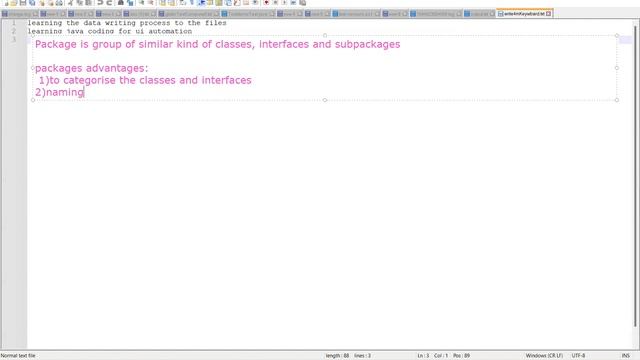The image size is (640, 360).
Task: Click the Save file toolbar icon
Action: pos(23,2)
